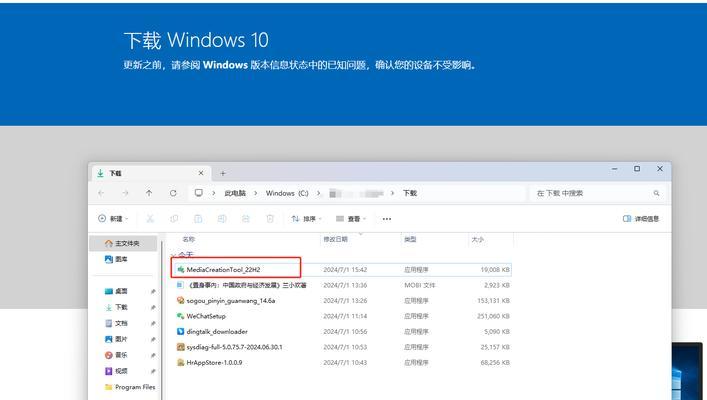This screenshot has width=707, height=400.
Task: Expand chevron after 此电脑 in breadcrumb
Action: (x=256, y=193)
